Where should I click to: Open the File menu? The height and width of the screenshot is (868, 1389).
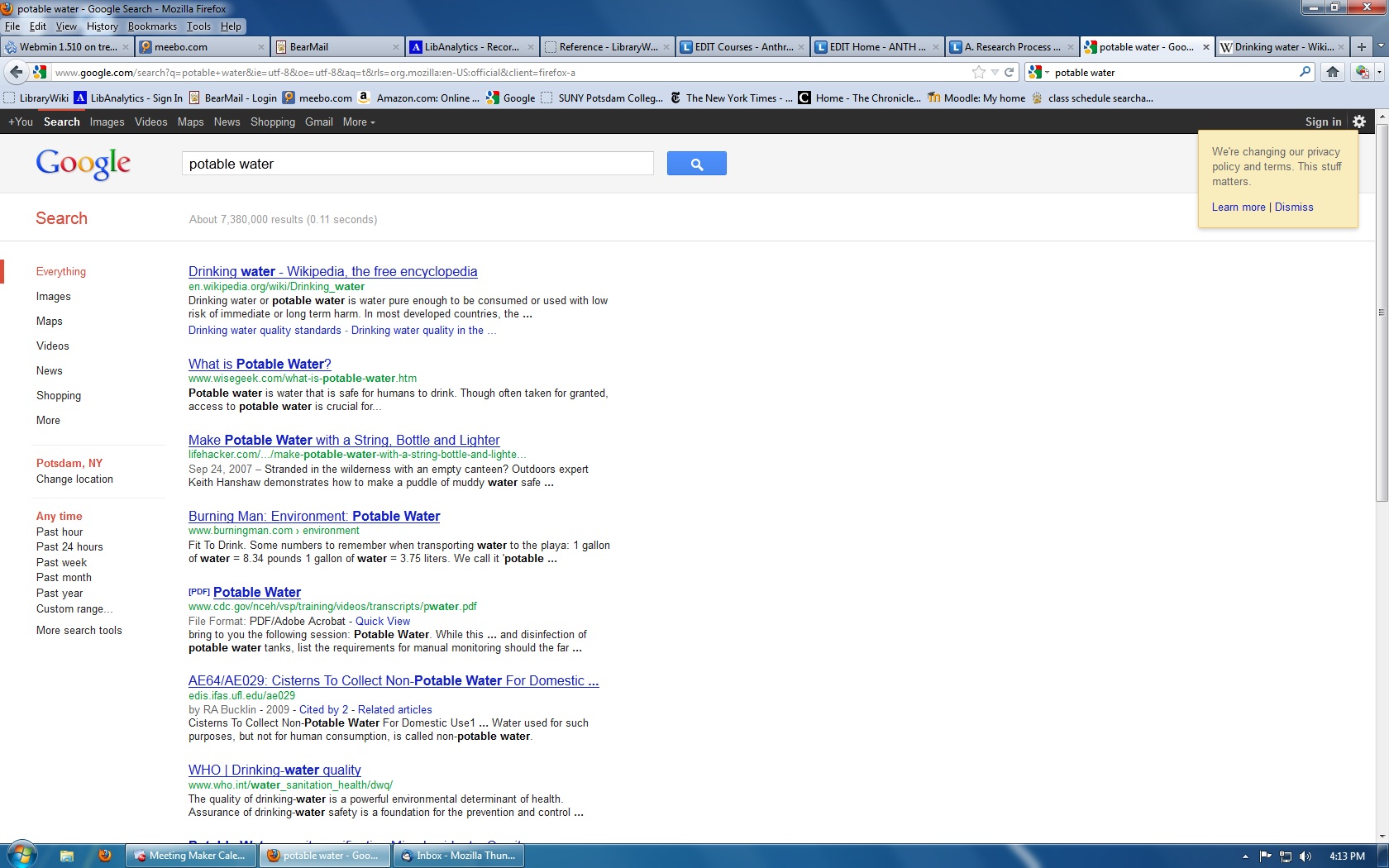coord(12,26)
